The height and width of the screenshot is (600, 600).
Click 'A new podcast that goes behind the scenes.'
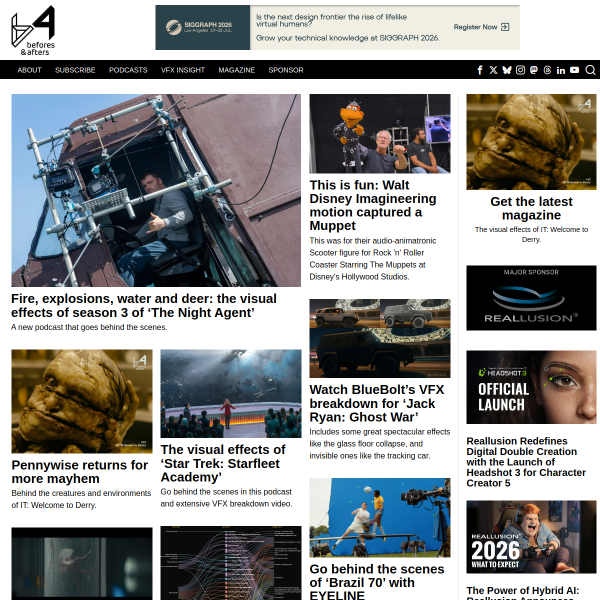click(x=89, y=327)
